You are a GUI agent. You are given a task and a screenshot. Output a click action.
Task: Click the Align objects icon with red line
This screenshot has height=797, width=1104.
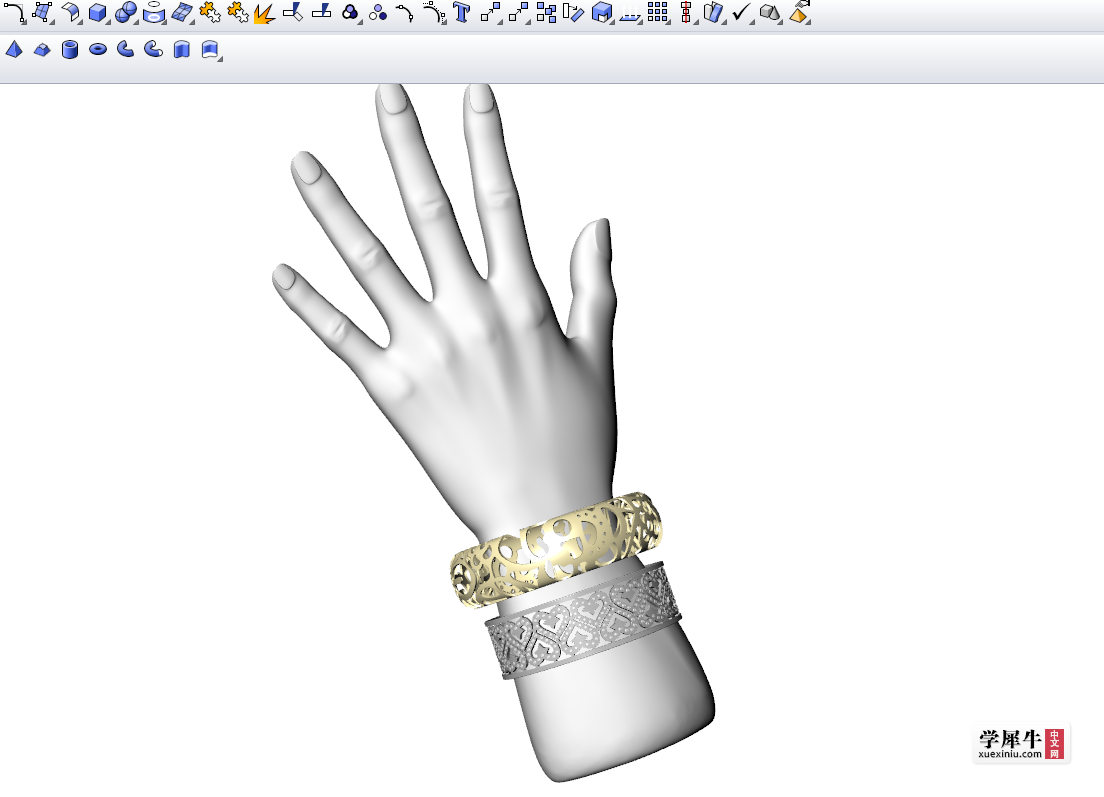point(686,12)
